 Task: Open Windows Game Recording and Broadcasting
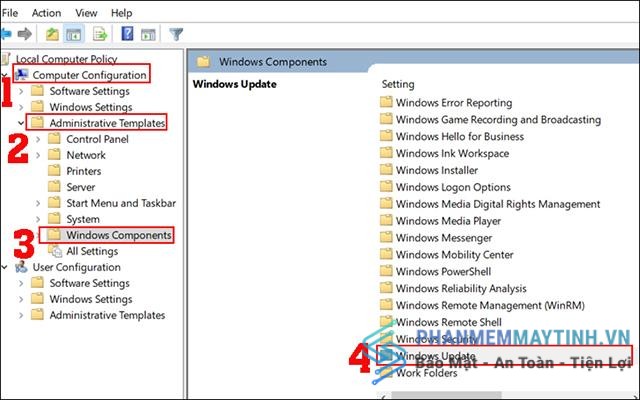coord(498,120)
